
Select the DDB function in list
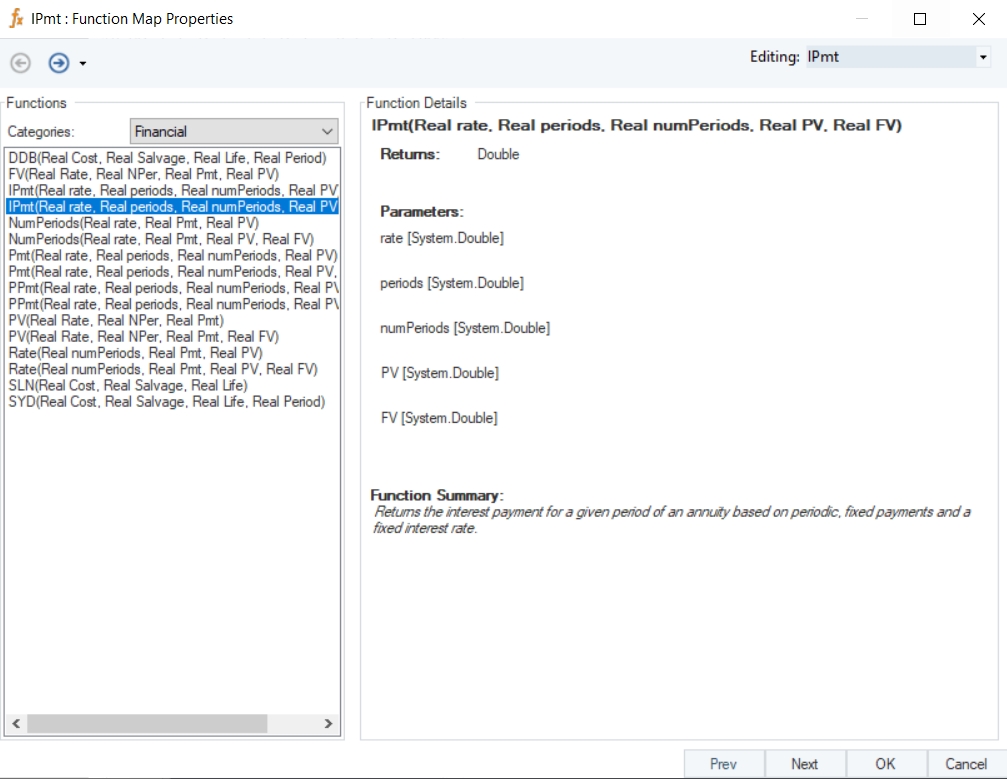tap(167, 158)
